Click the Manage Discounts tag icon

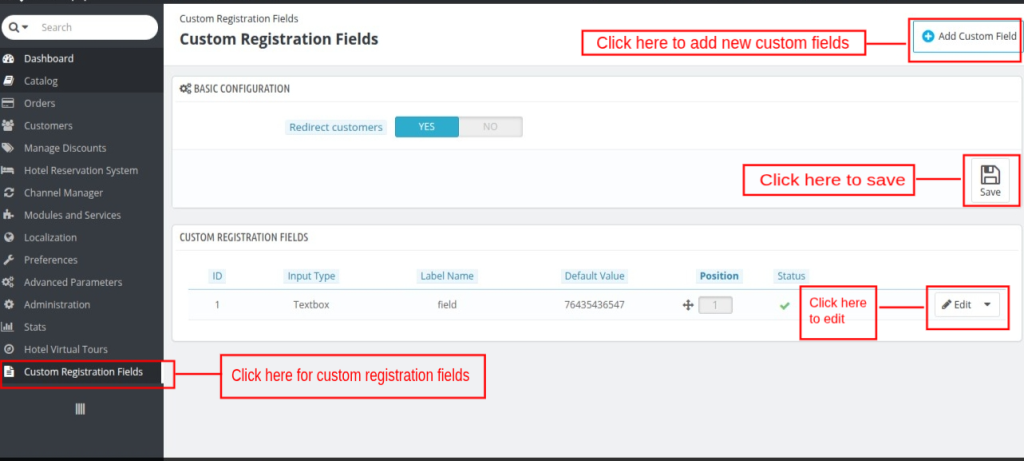(8, 148)
